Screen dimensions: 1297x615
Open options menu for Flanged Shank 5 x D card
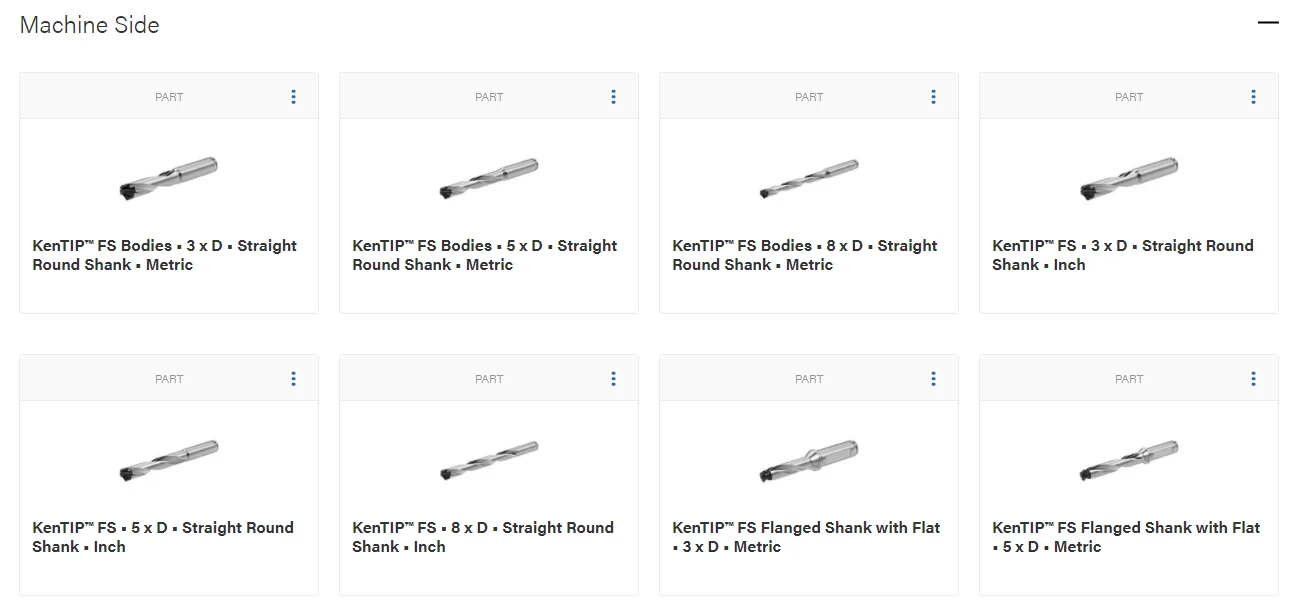coord(1253,379)
